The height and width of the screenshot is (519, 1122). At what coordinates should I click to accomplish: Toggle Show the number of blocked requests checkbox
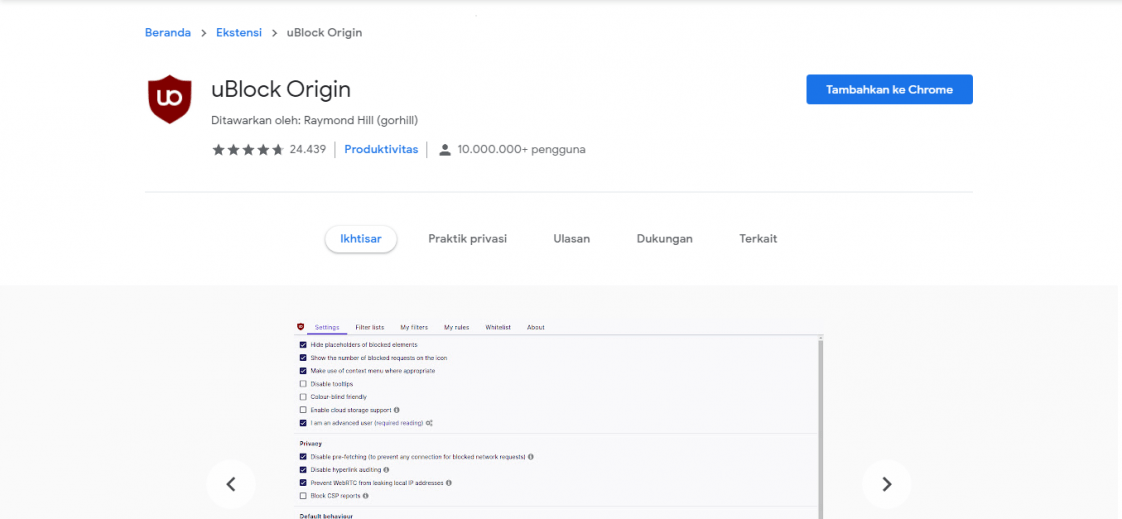[x=303, y=358]
